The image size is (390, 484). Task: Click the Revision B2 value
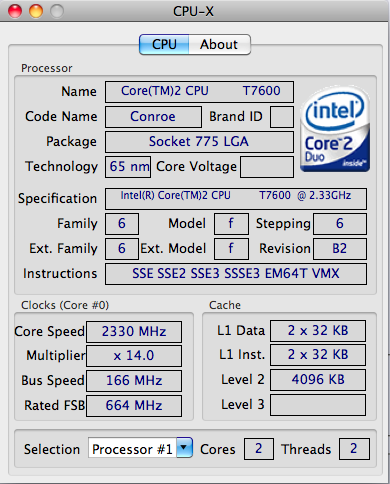(340, 249)
